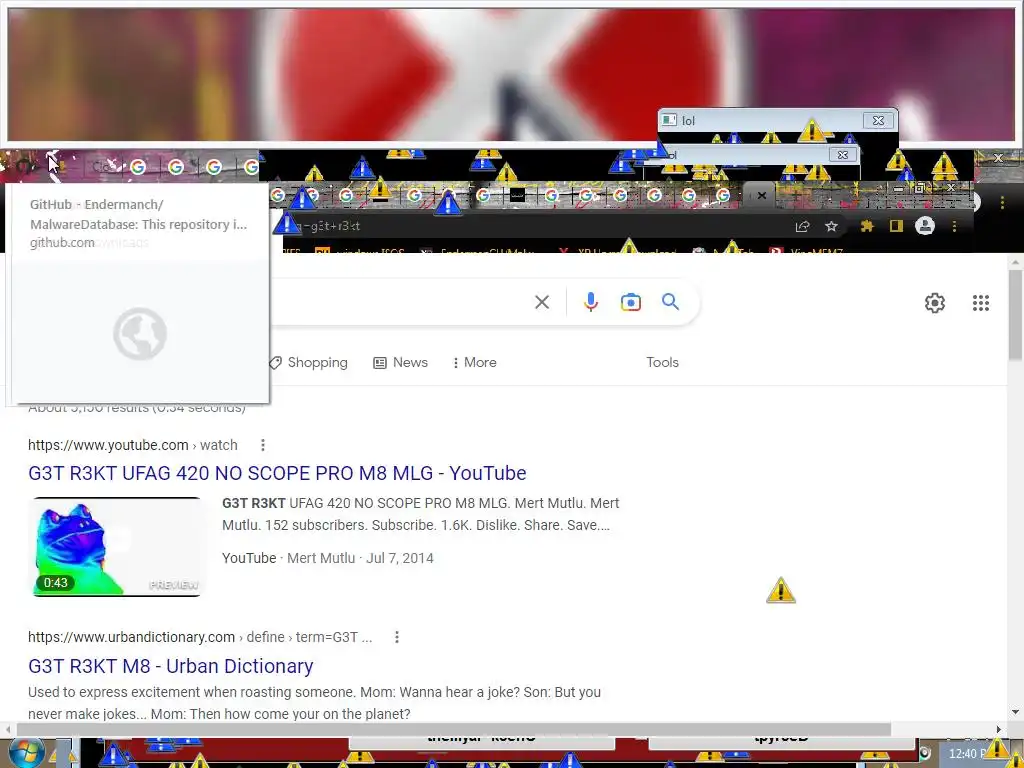Click the horizontal scrollbar thumb

coord(454,729)
